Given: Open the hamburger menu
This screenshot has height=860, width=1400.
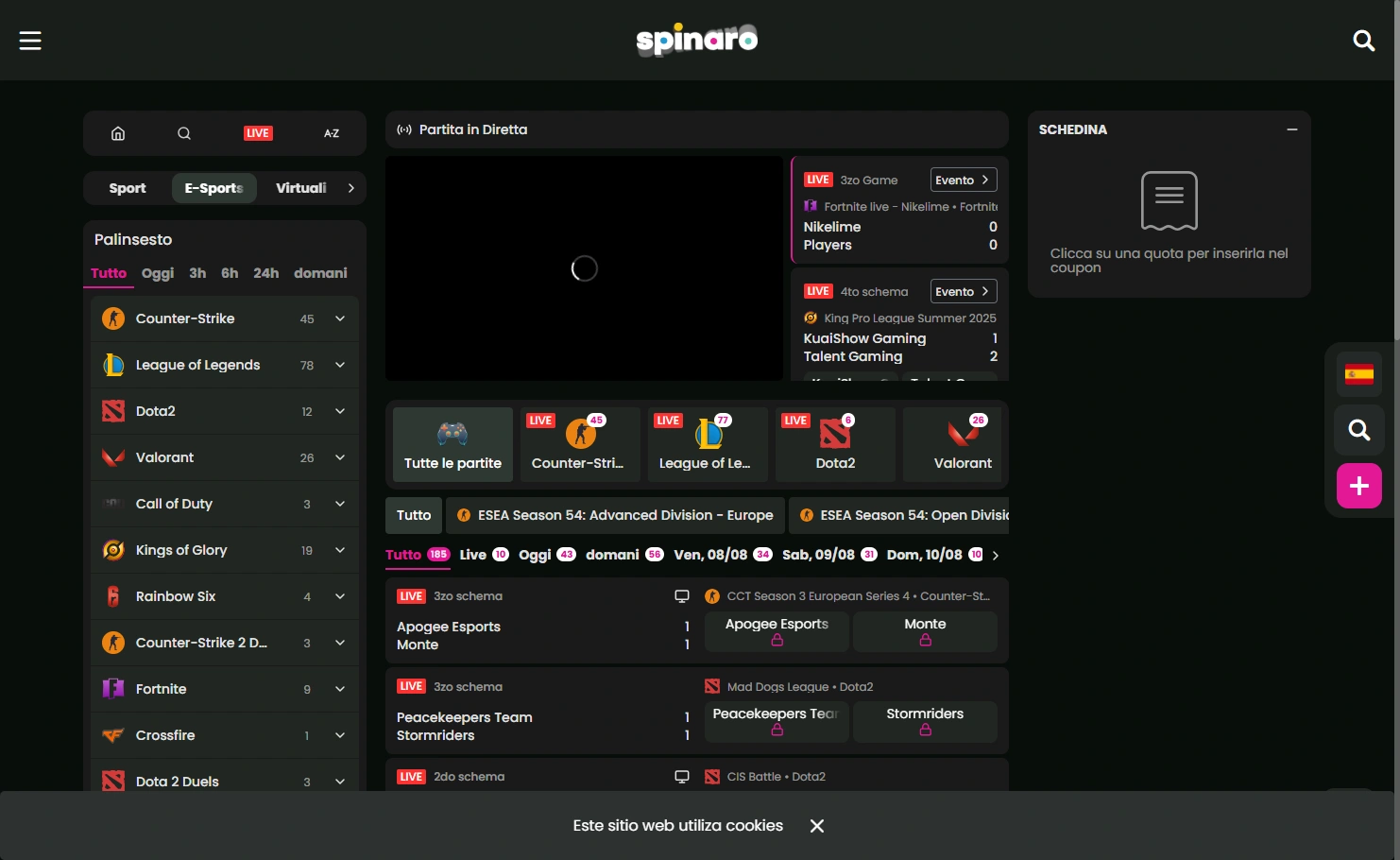Looking at the screenshot, I should click(x=30, y=41).
